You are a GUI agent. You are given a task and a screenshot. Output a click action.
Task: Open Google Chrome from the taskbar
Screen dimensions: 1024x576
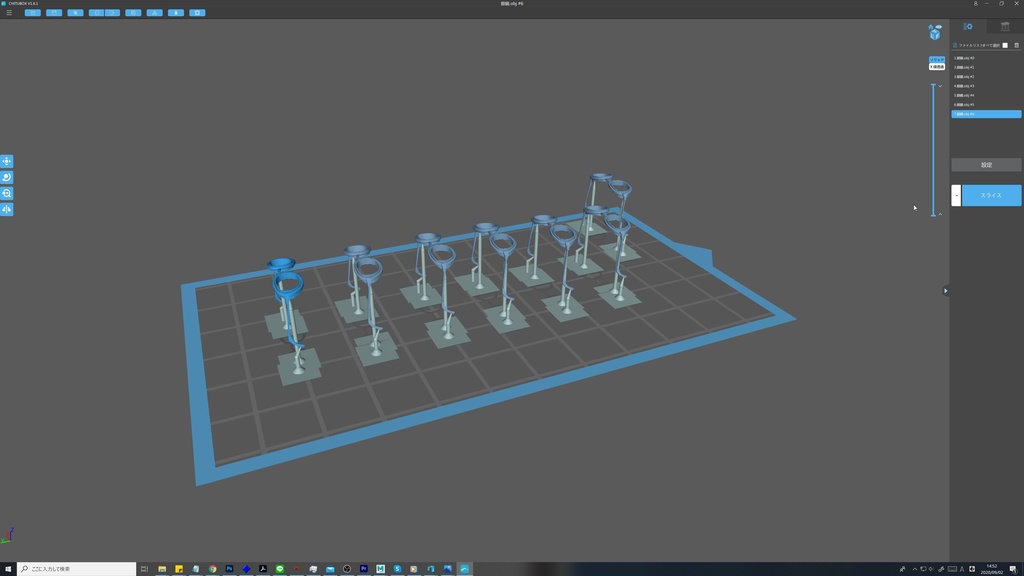pyautogui.click(x=212, y=569)
